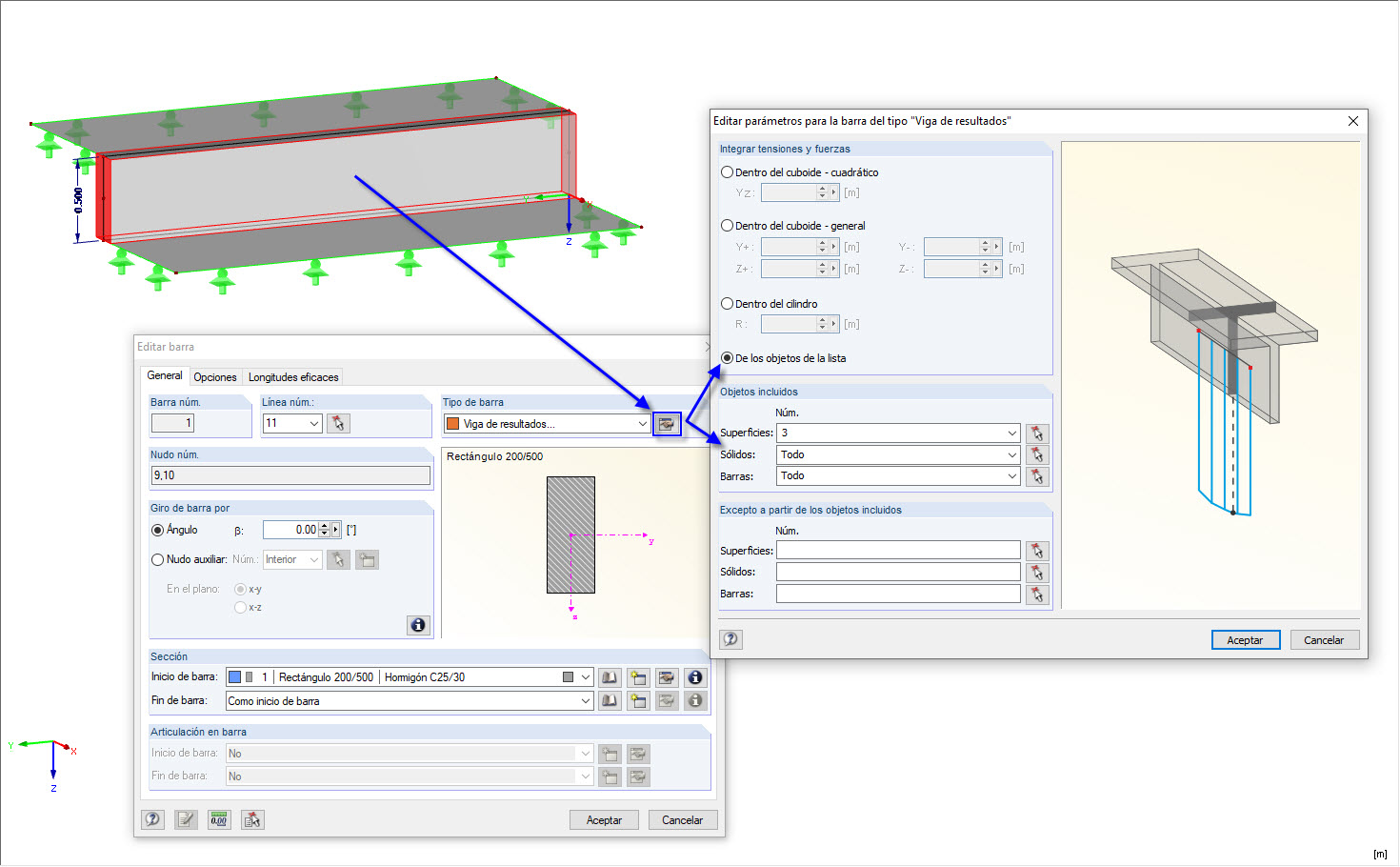This screenshot has height=867, width=1400.
Task: Switch to Longitudes eficaces tab
Action: click(293, 377)
